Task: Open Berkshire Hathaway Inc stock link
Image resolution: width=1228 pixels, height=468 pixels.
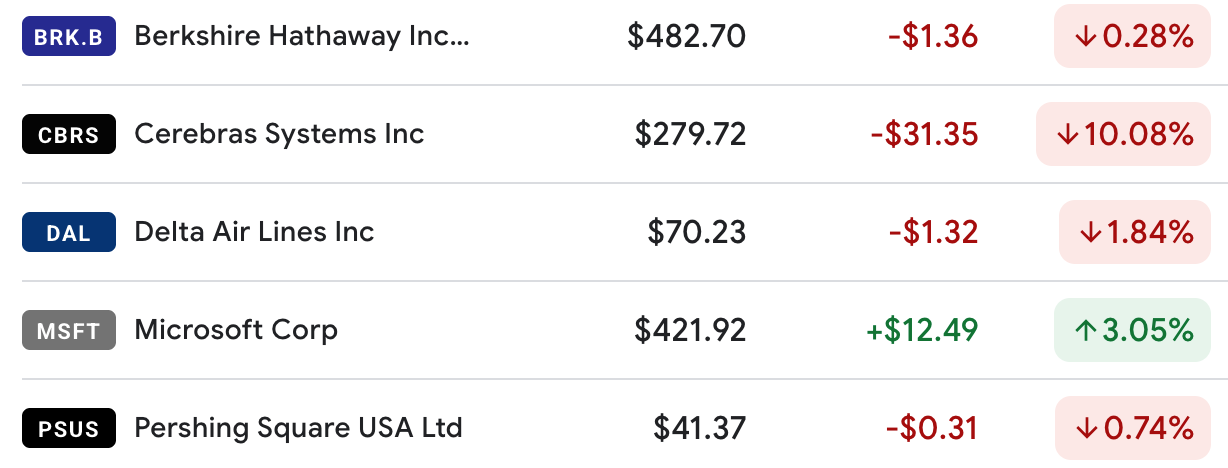Action: click(301, 37)
